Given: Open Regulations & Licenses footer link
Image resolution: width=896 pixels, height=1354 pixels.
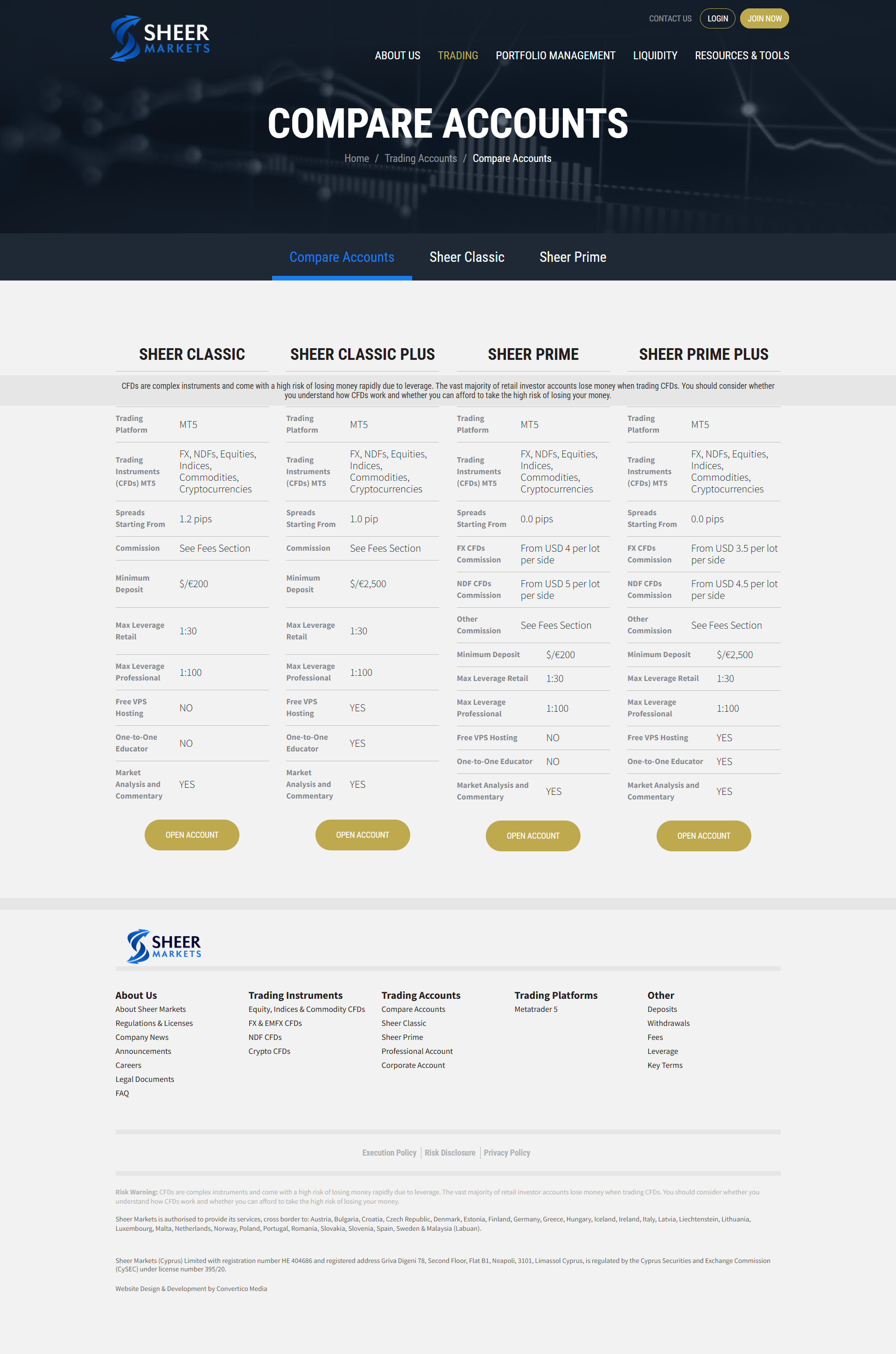Looking at the screenshot, I should 154,1023.
